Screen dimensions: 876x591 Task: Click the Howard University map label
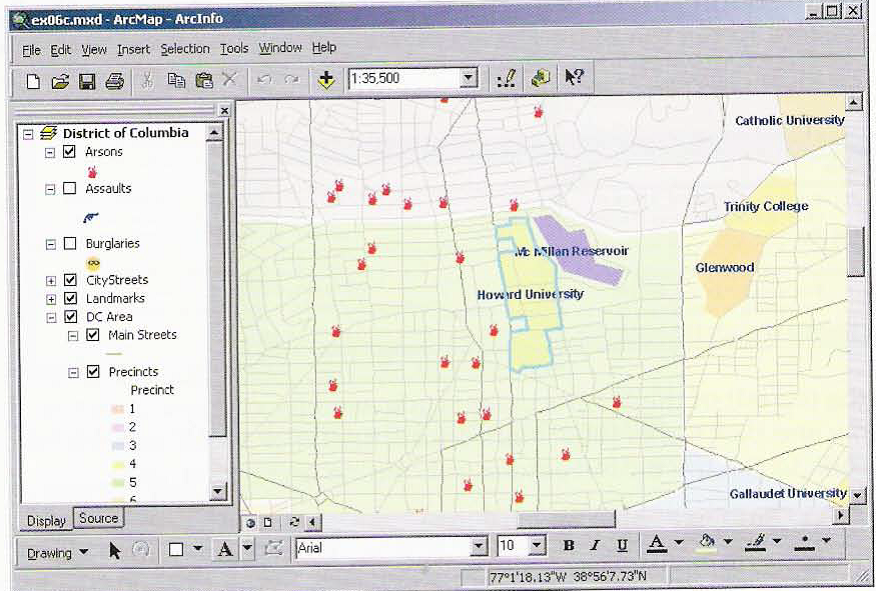(530, 294)
